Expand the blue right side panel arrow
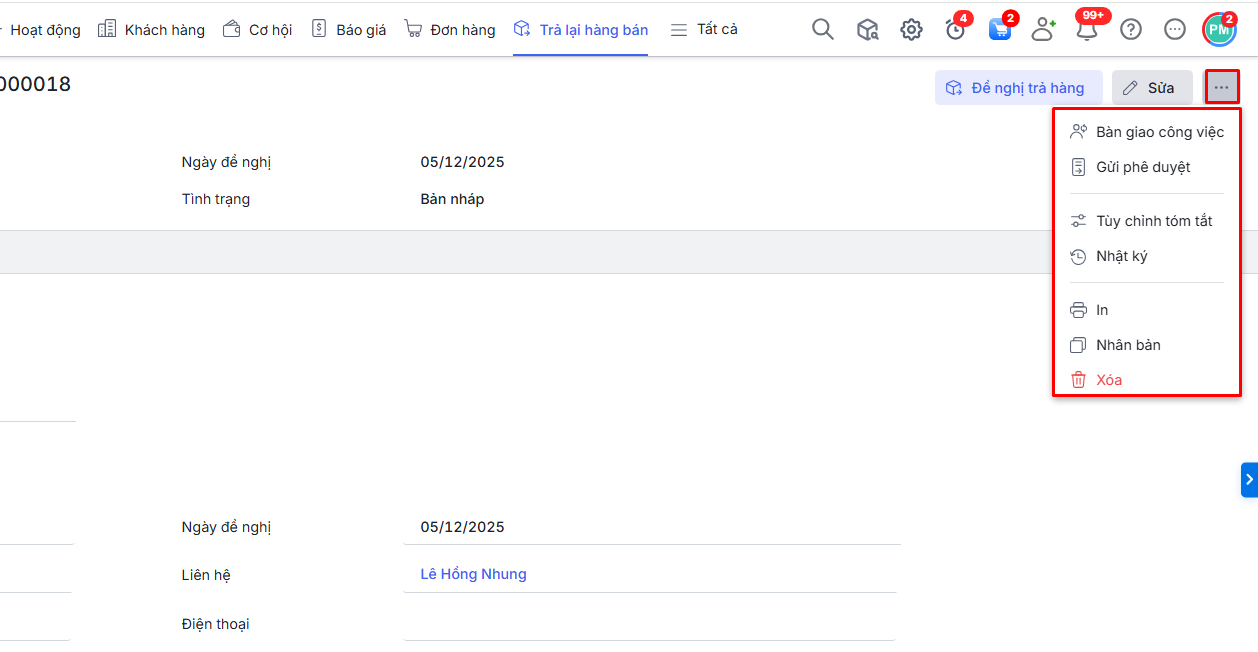This screenshot has height=652, width=1258. pyautogui.click(x=1249, y=479)
